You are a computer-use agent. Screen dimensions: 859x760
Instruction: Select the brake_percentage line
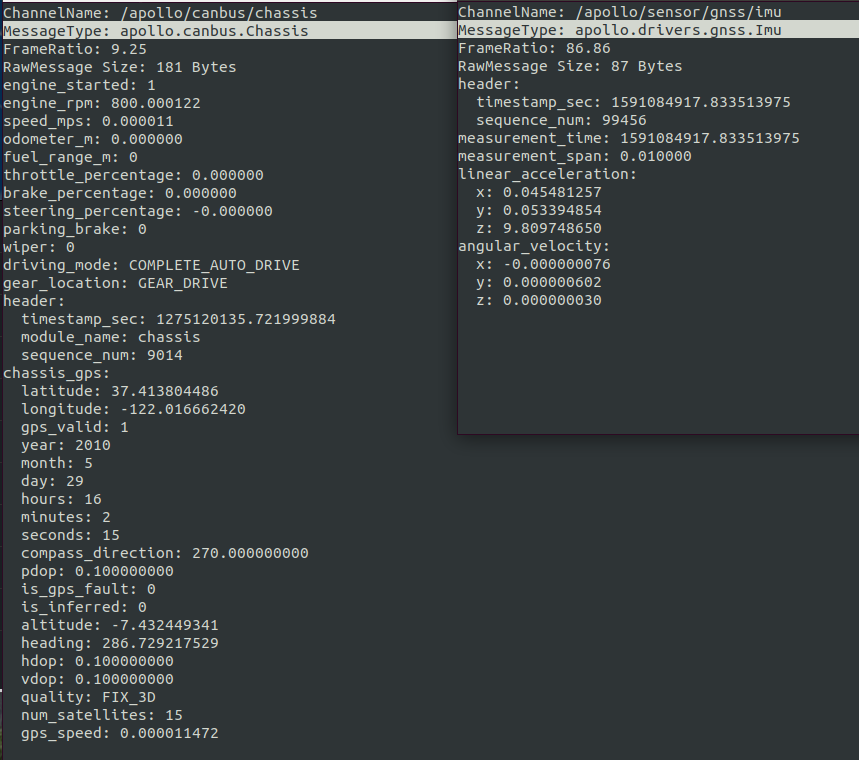(119, 193)
